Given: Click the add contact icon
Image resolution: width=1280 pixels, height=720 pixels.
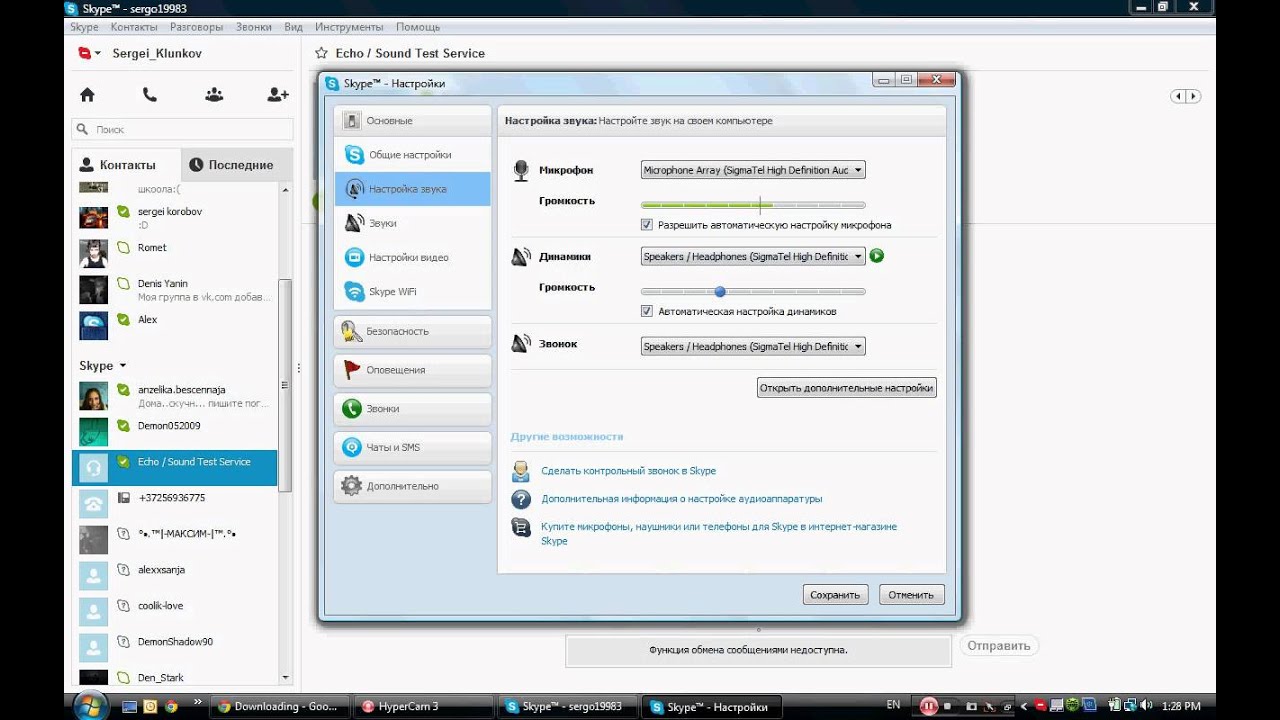Looking at the screenshot, I should coord(278,95).
